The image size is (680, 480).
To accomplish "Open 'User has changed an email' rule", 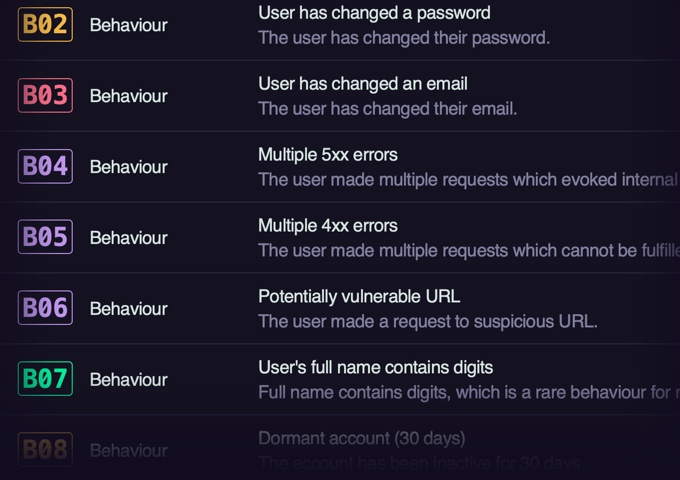I will click(362, 84).
